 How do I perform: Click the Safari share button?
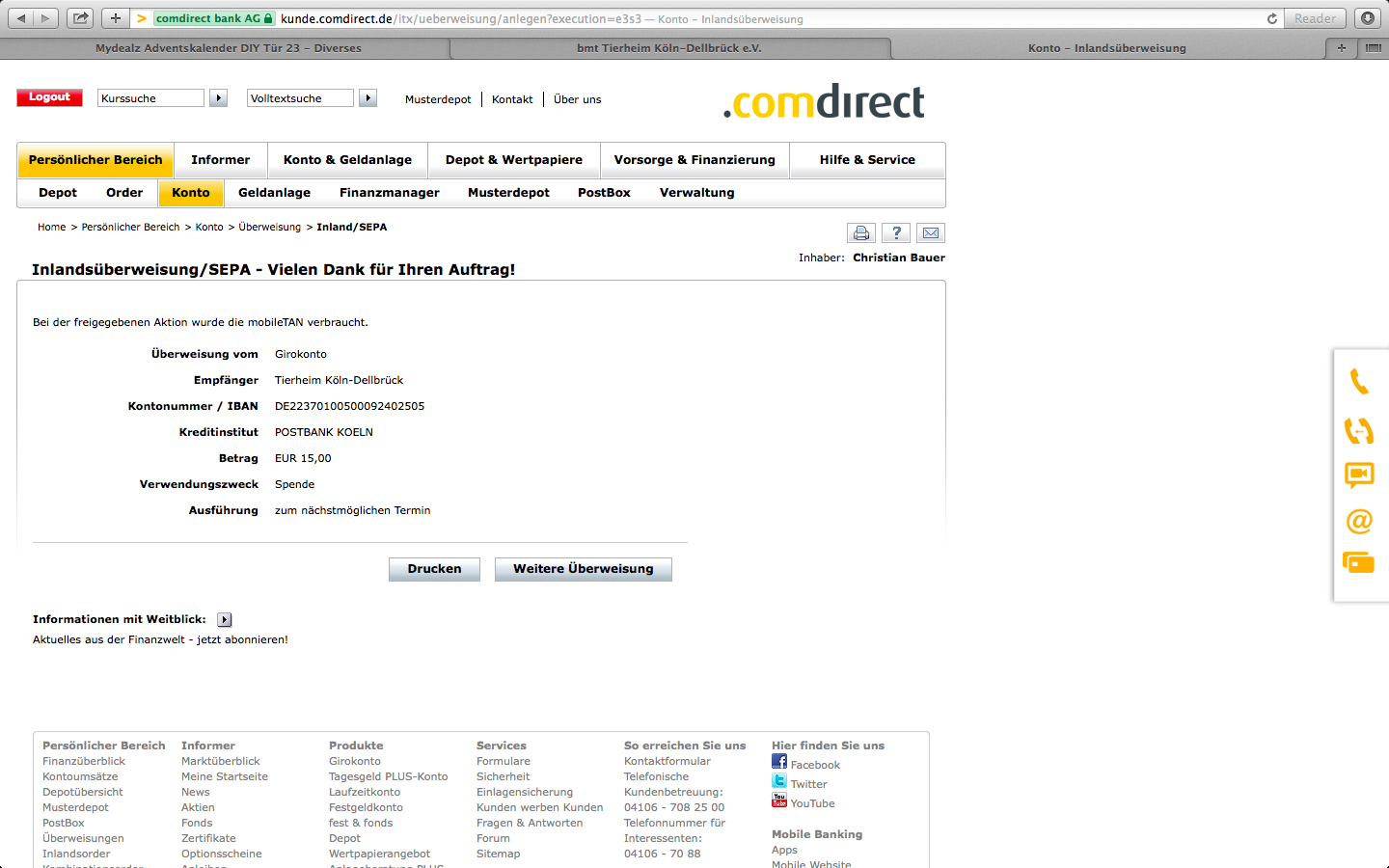click(x=80, y=18)
